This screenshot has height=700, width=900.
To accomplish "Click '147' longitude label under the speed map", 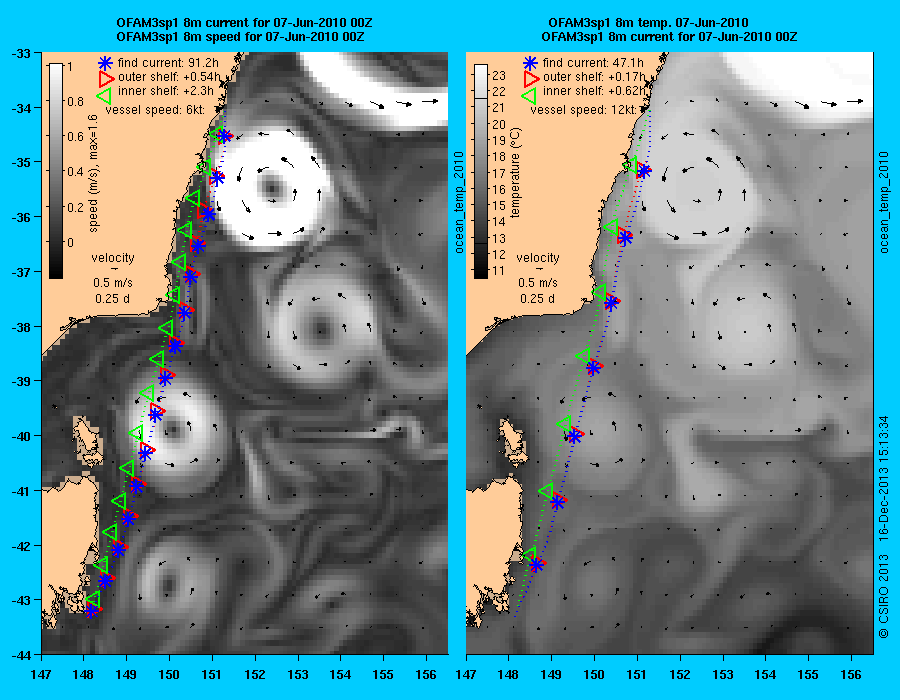I will [x=41, y=675].
